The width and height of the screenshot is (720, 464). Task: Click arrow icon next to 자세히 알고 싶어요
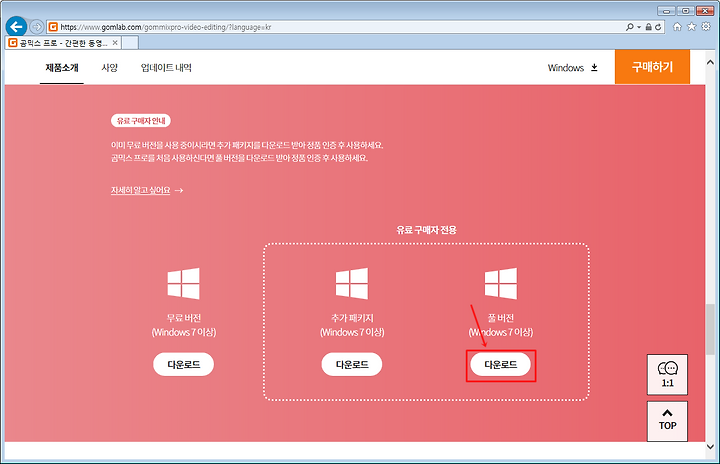tap(179, 190)
